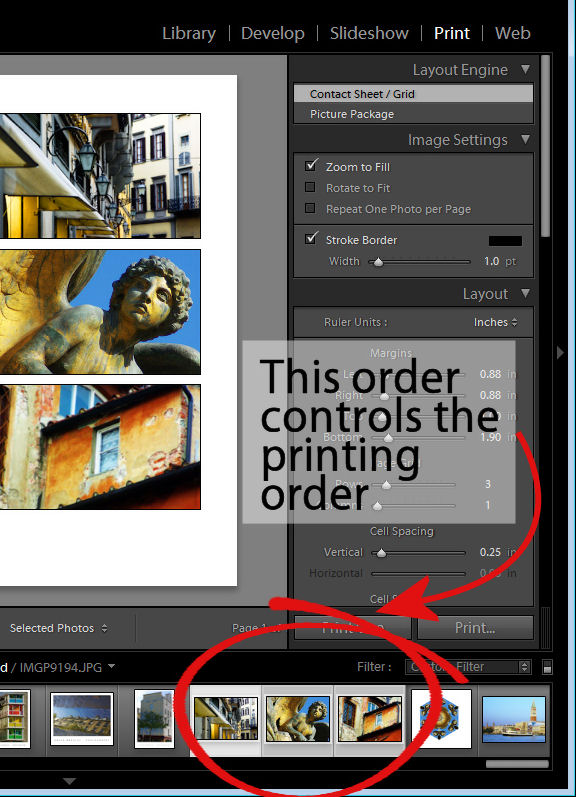576x797 pixels.
Task: Open the black Stroke Border color swatch
Action: click(x=505, y=240)
